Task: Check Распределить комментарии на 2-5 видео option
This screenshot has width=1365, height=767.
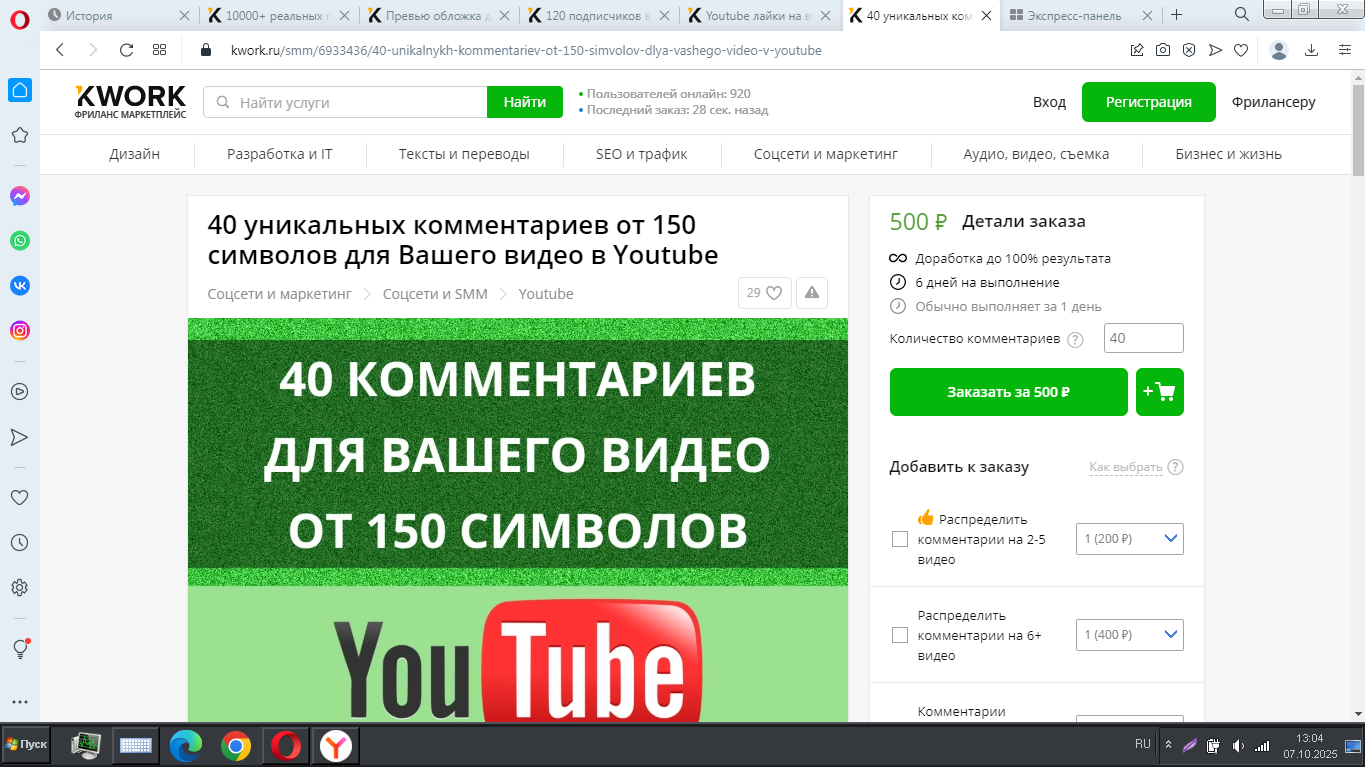Action: [900, 539]
